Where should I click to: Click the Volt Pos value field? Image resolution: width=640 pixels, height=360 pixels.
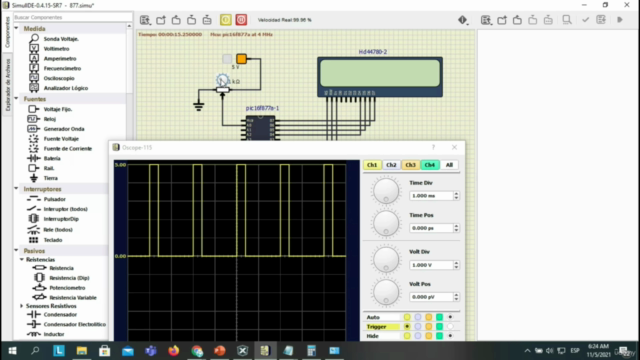tap(431, 297)
